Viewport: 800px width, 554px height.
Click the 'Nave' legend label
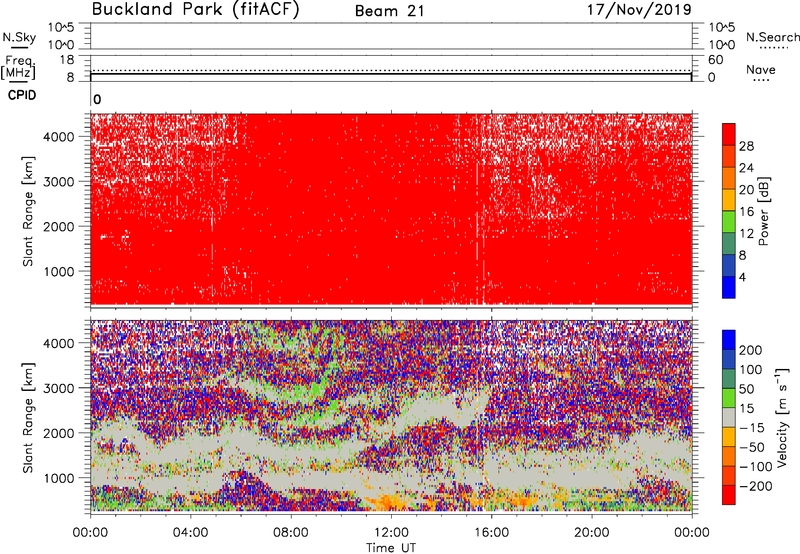tap(761, 69)
